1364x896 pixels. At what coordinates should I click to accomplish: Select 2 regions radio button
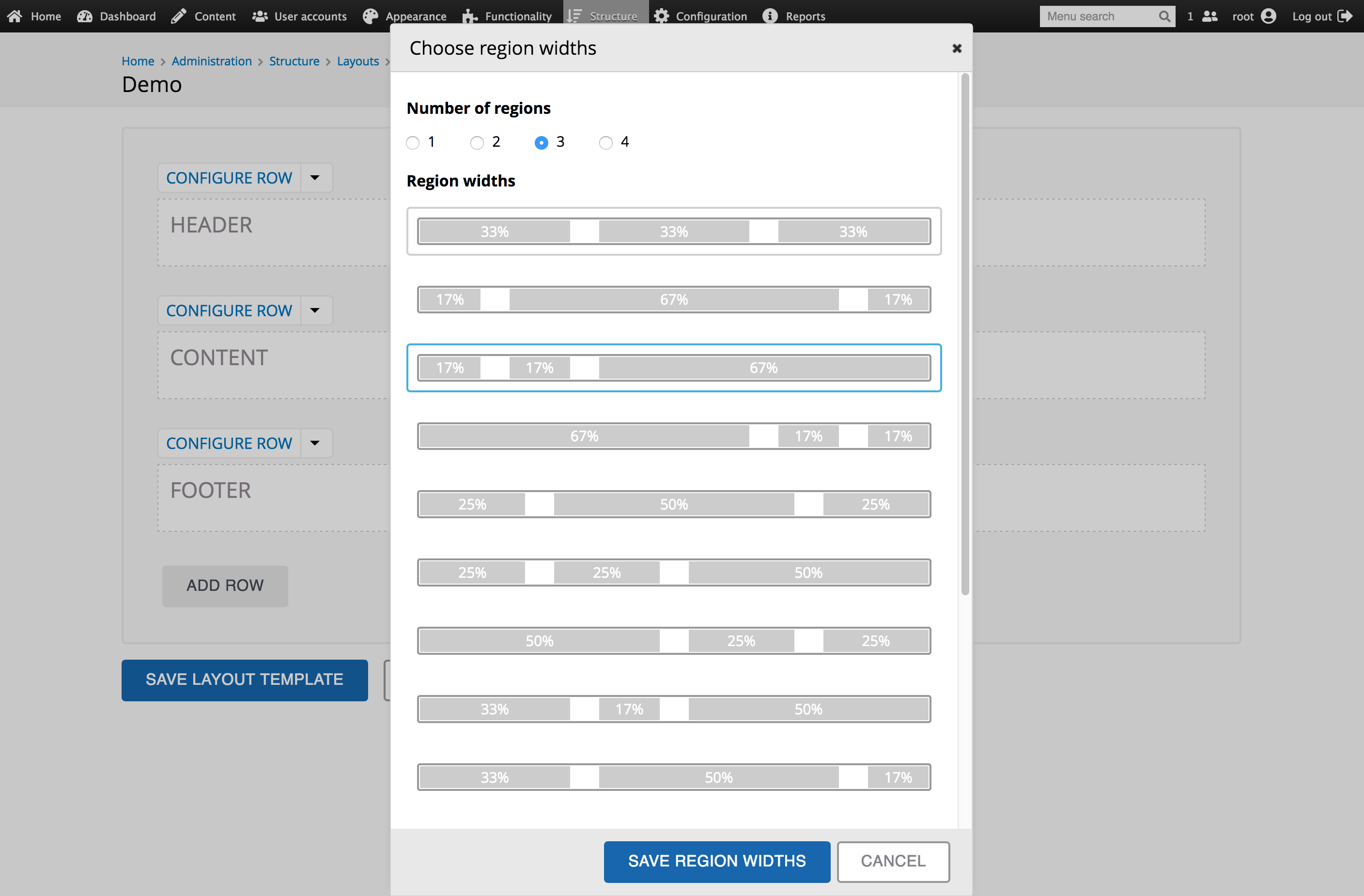(x=477, y=142)
